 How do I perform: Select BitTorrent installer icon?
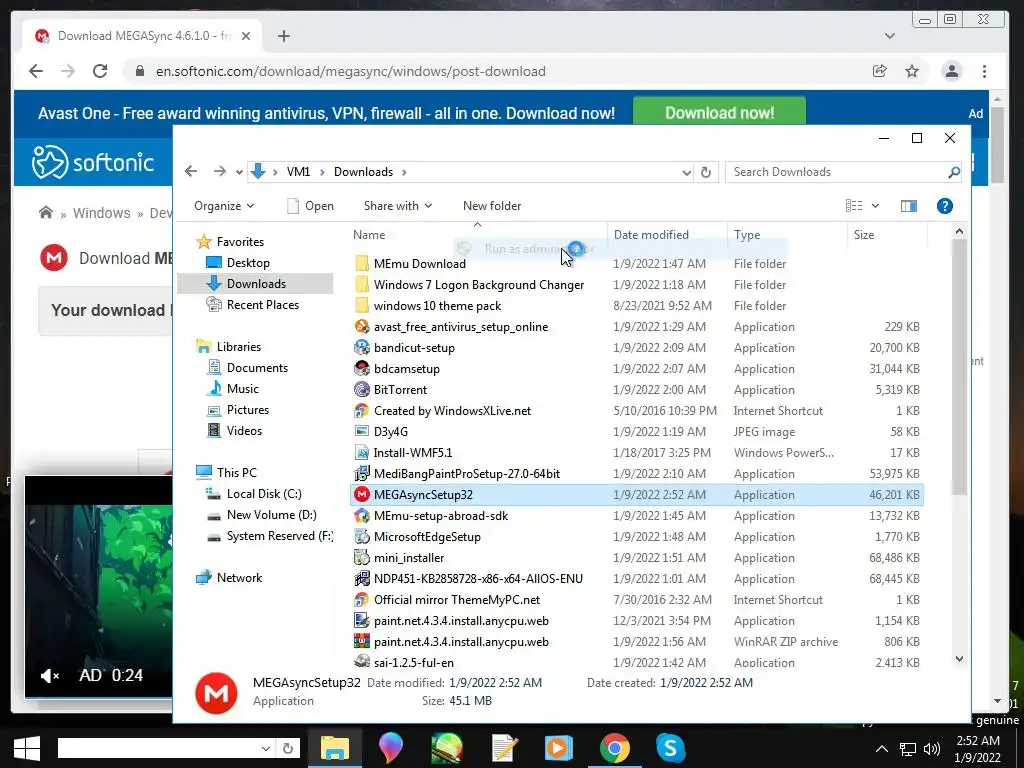tap(362, 389)
